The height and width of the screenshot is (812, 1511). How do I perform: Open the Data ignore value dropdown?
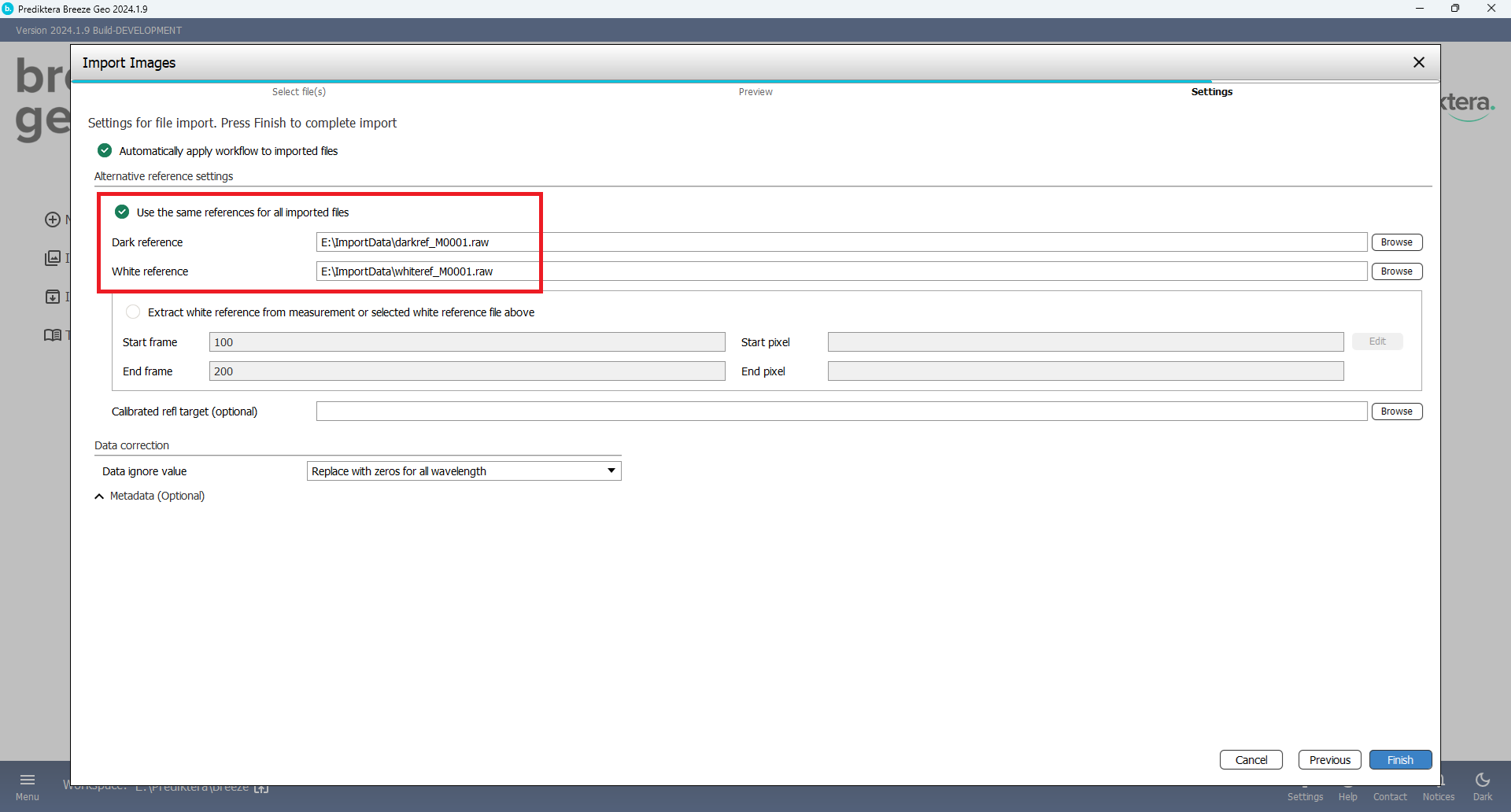(464, 471)
